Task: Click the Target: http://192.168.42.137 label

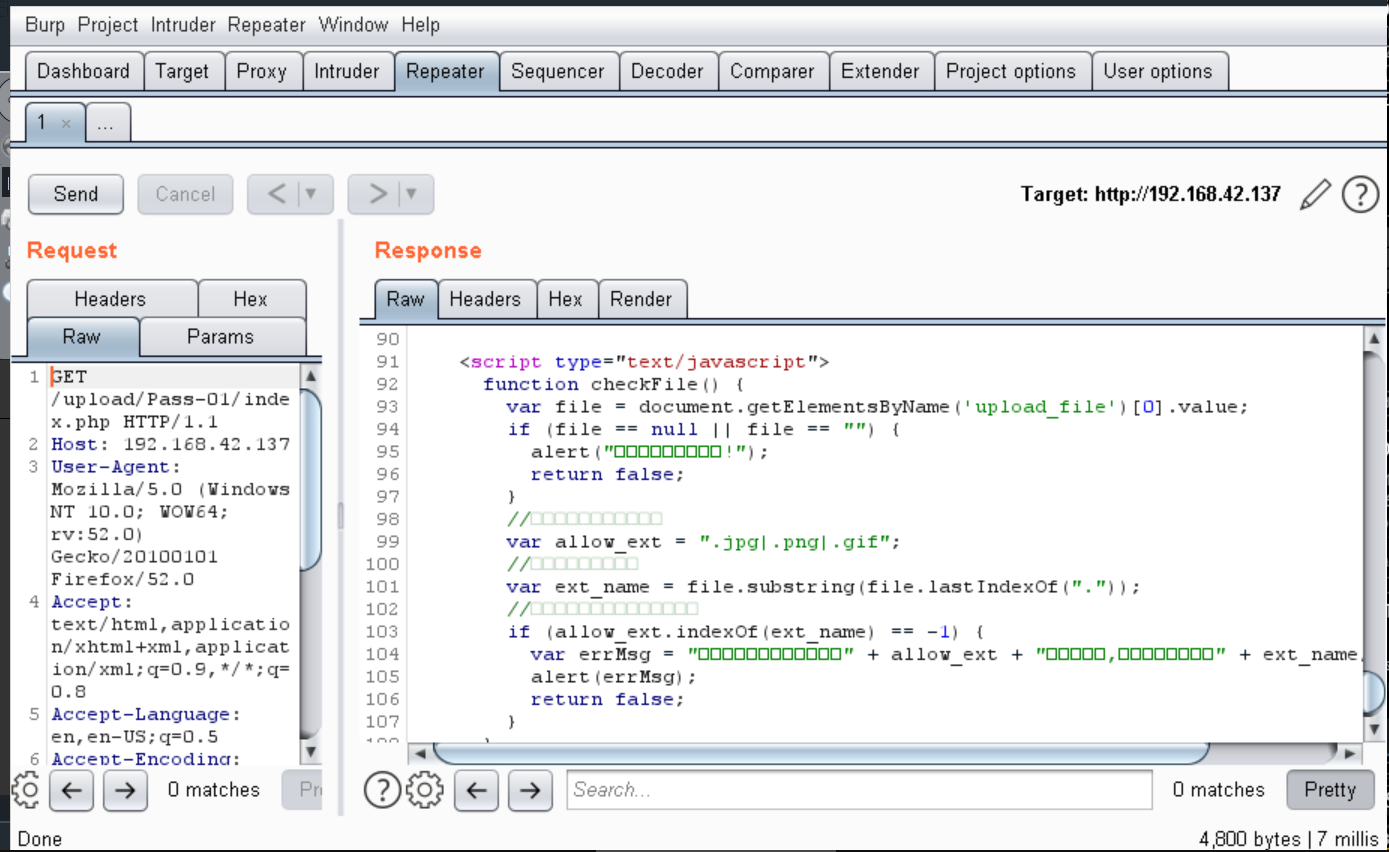Action: coord(1150,194)
